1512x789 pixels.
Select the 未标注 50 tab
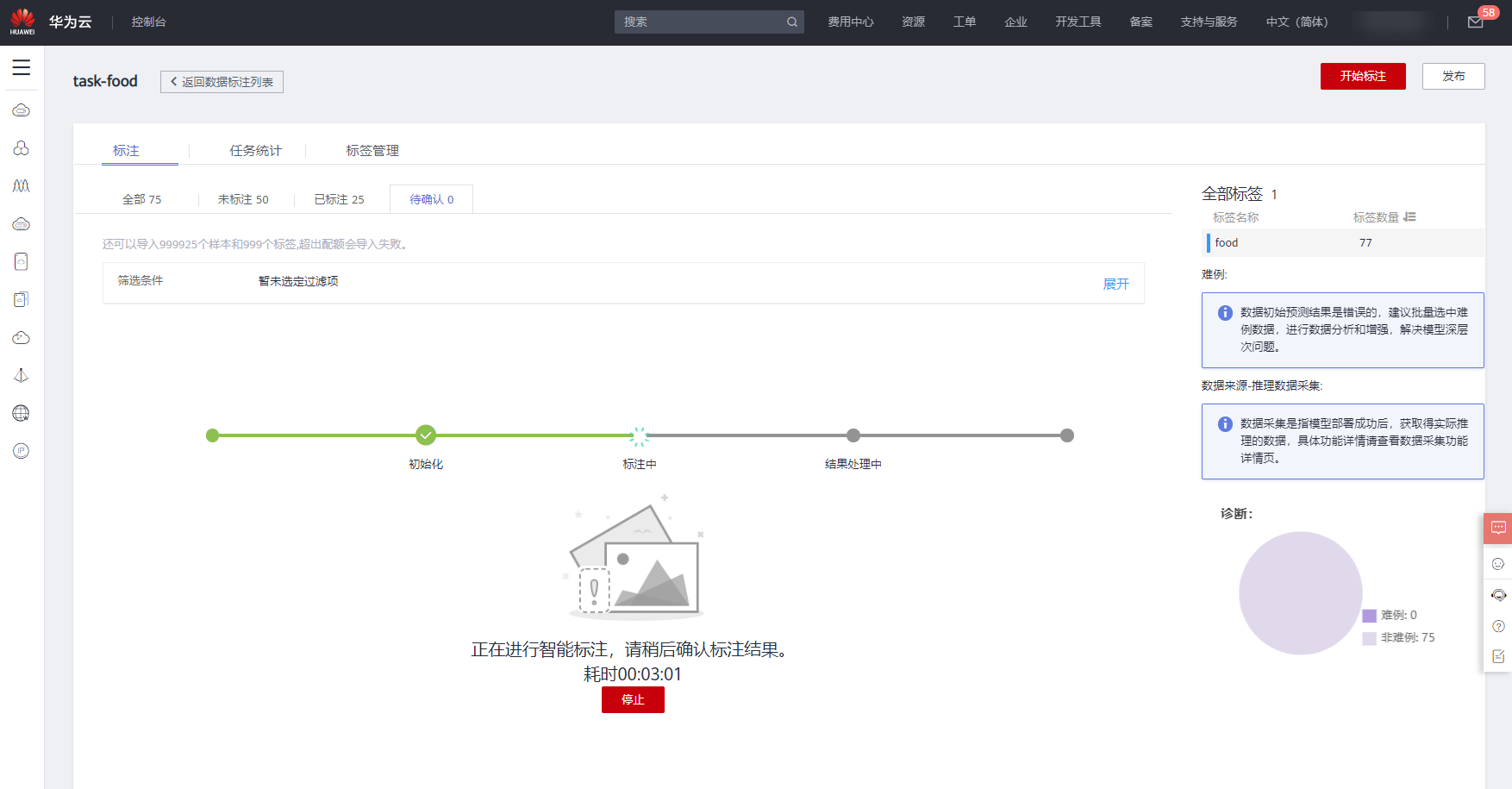tap(243, 199)
